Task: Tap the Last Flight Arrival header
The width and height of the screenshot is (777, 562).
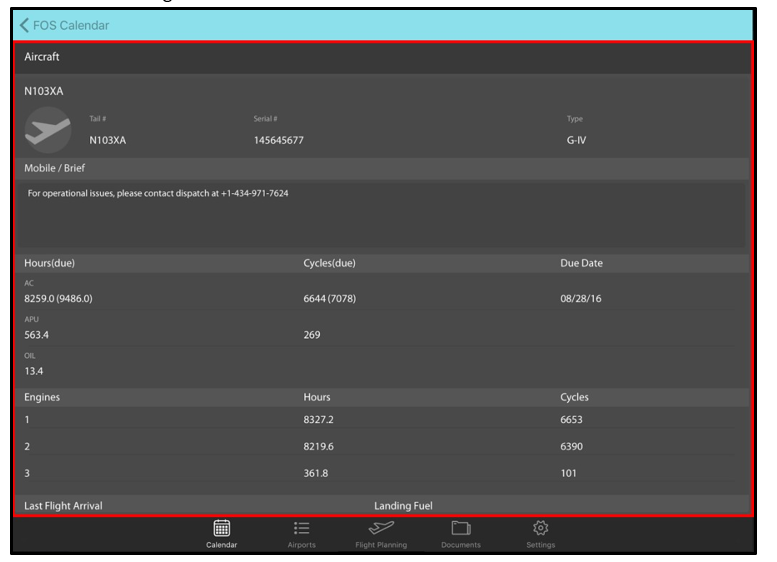Action: tap(63, 506)
